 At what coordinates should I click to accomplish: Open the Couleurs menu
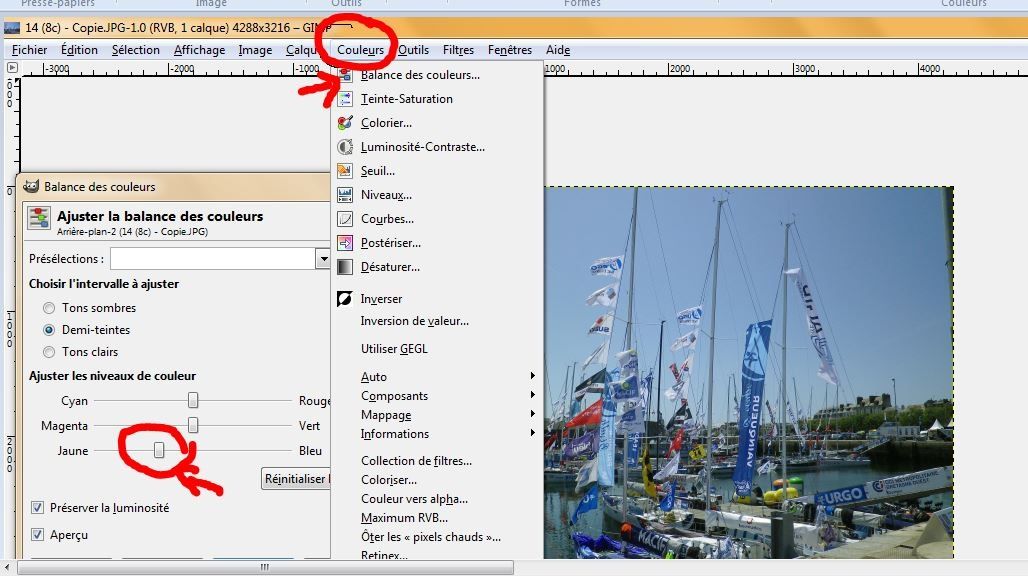361,50
